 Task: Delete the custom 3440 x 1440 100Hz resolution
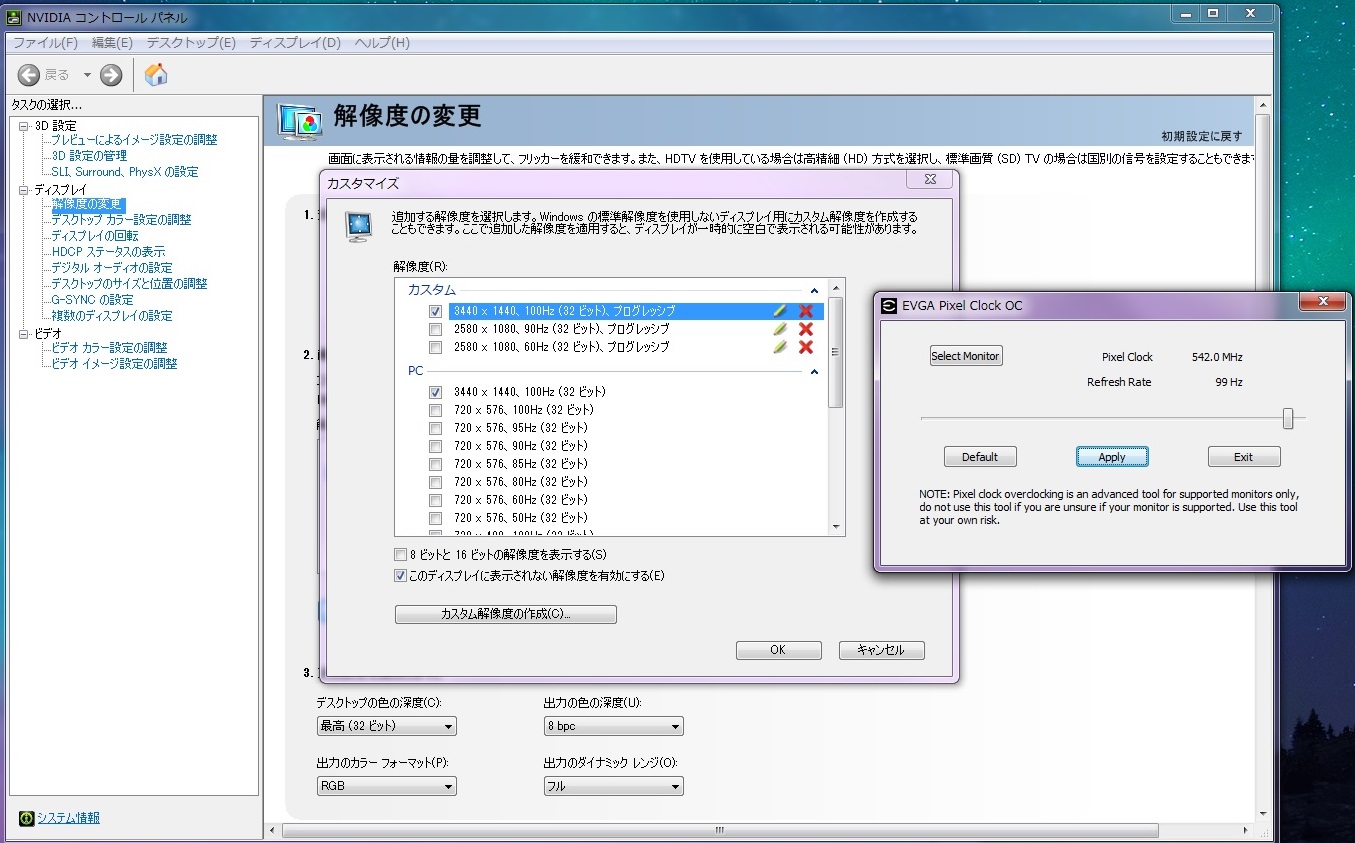[806, 311]
